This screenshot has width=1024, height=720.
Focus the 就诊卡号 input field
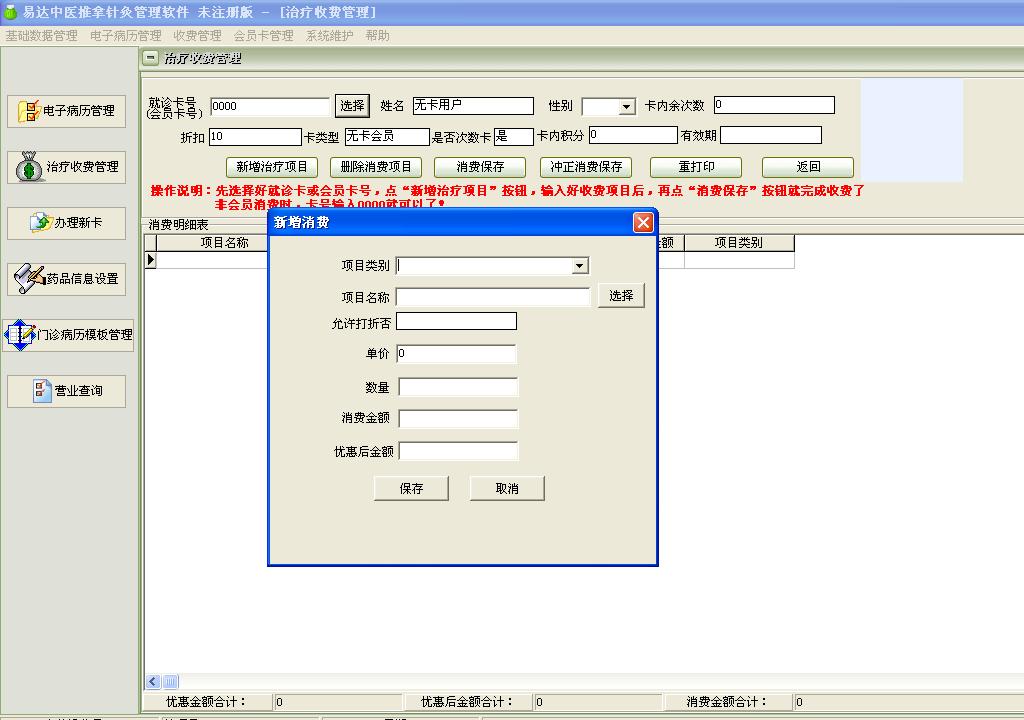270,106
